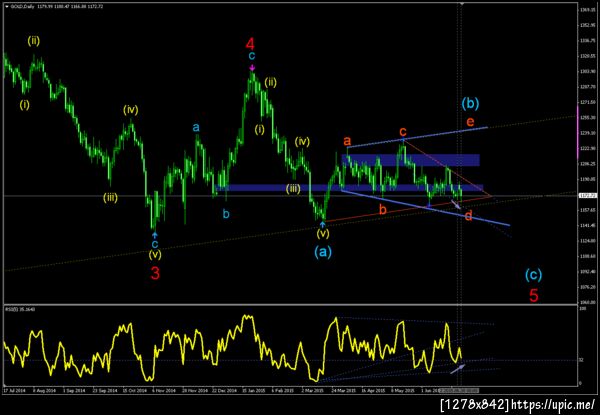Select the red wave 3 label

click(x=155, y=273)
